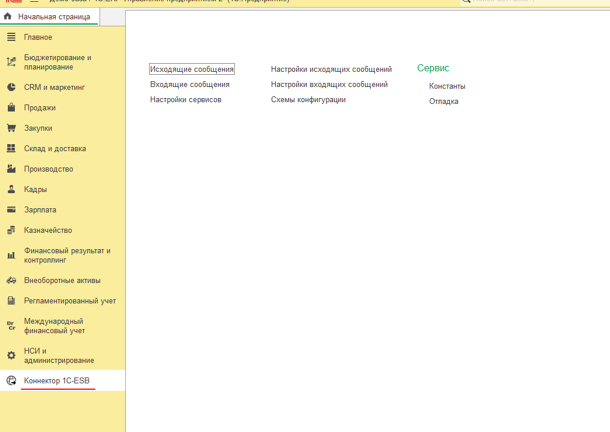Open Схемы конфигурации link
The width and height of the screenshot is (610, 432).
click(x=308, y=100)
